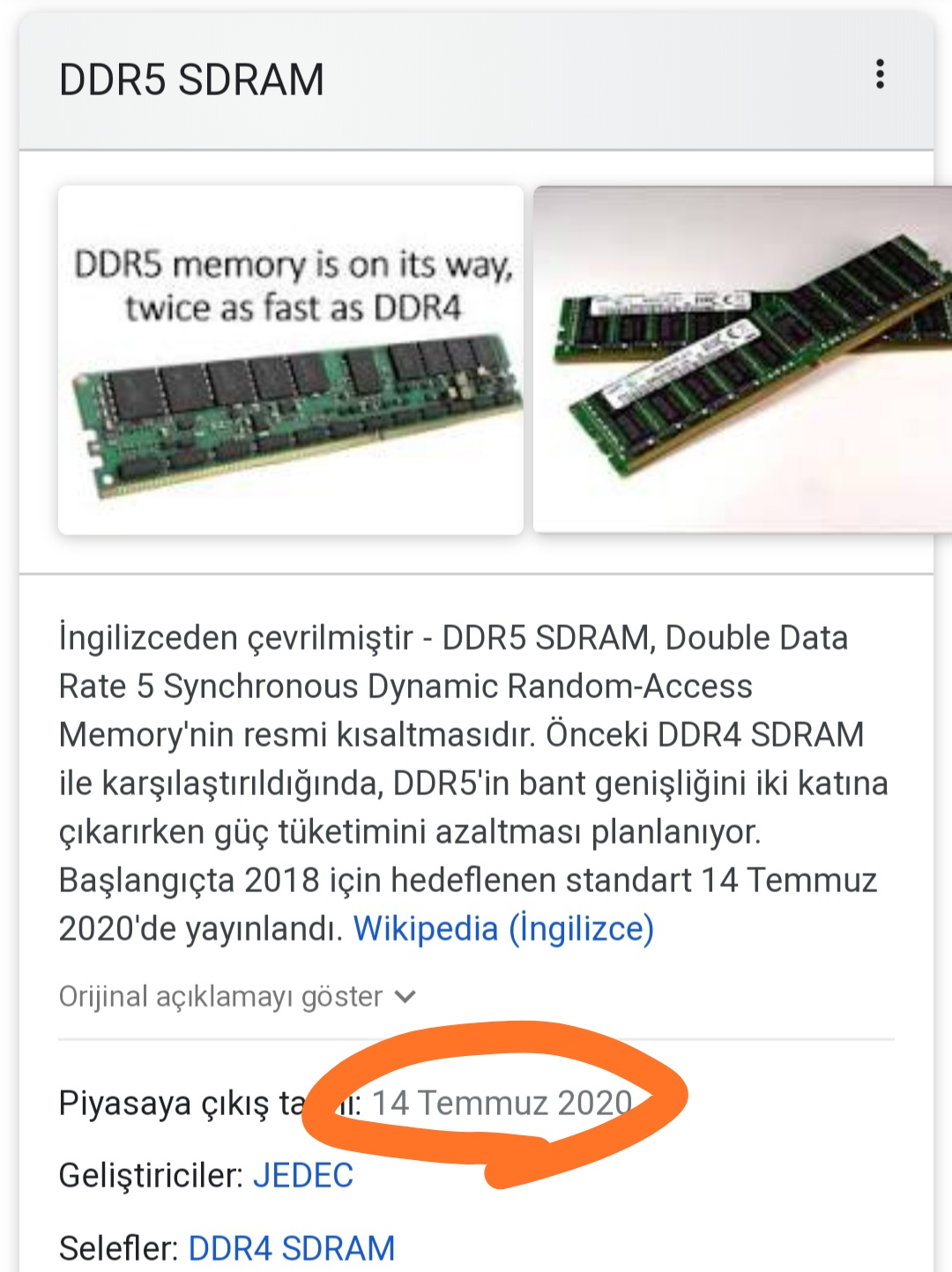
Task: Tap the 'İngilizceden çevrilmiştir' text
Action: pyautogui.click(x=235, y=637)
